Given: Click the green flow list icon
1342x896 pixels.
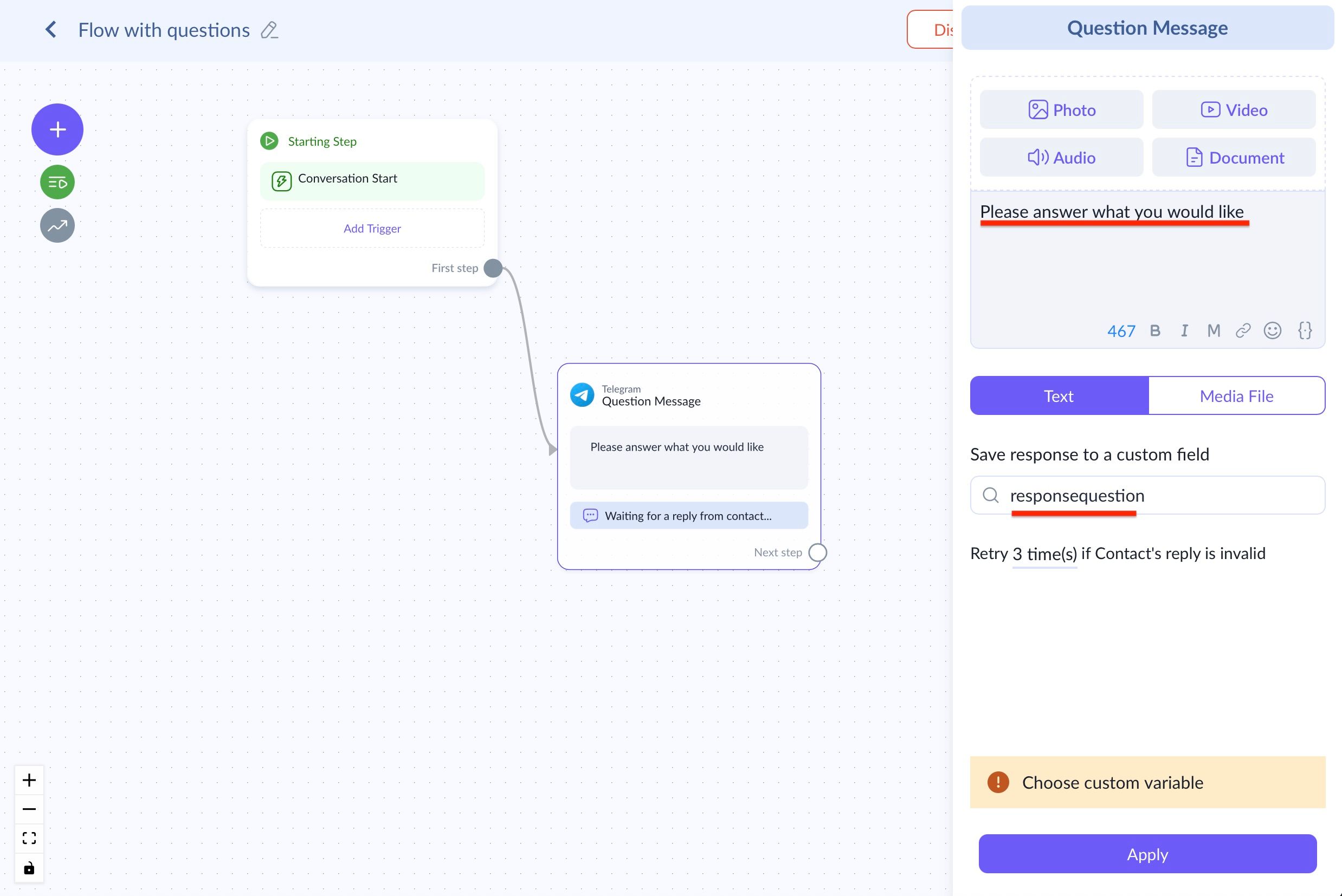Looking at the screenshot, I should pos(57,182).
